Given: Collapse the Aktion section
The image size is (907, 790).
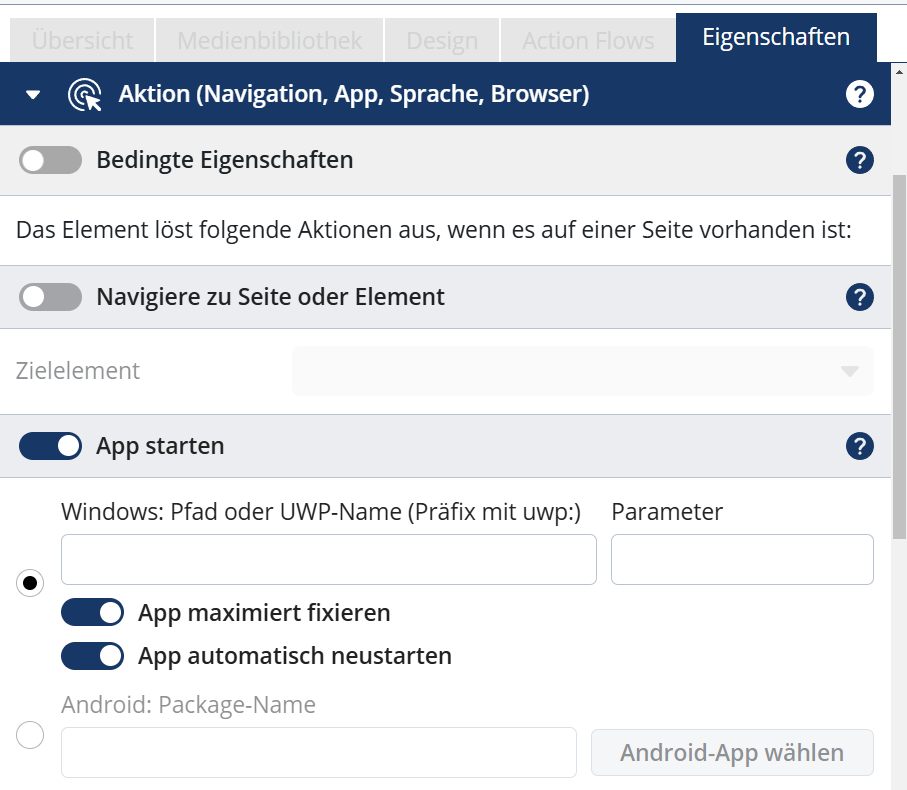Looking at the screenshot, I should point(31,93).
